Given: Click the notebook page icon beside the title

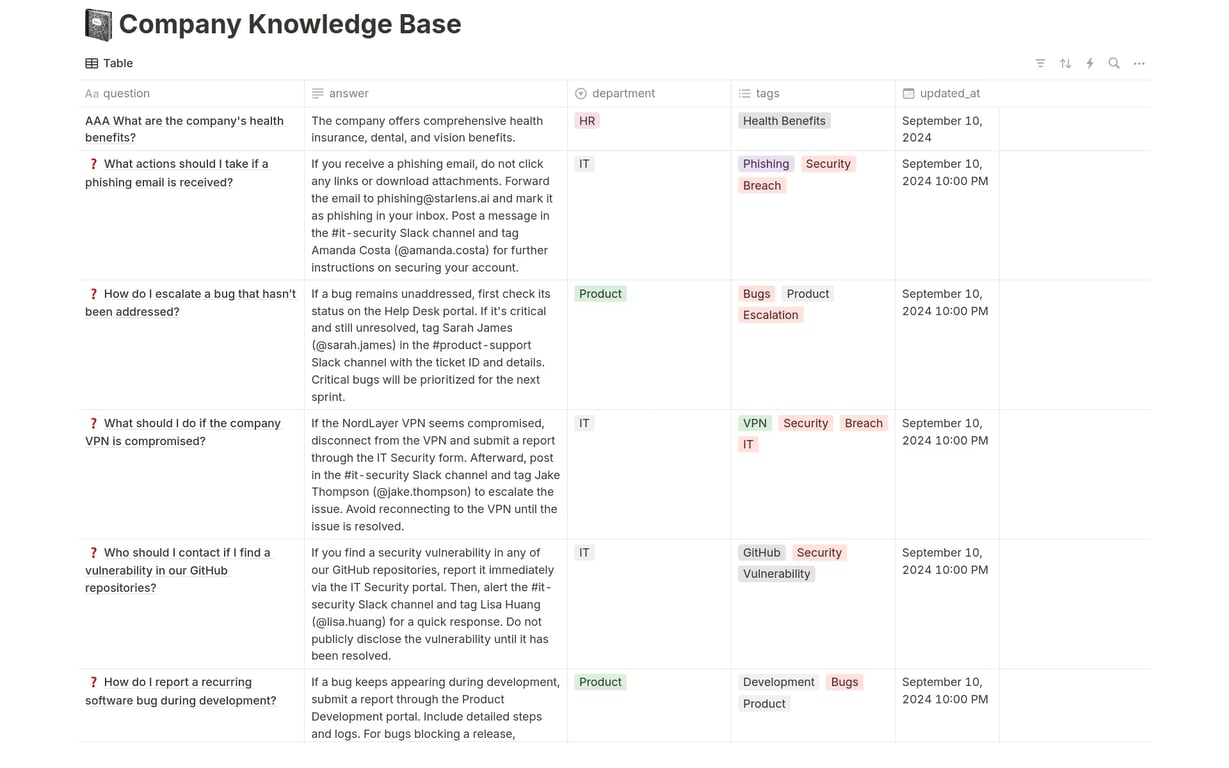Looking at the screenshot, I should pos(98,24).
